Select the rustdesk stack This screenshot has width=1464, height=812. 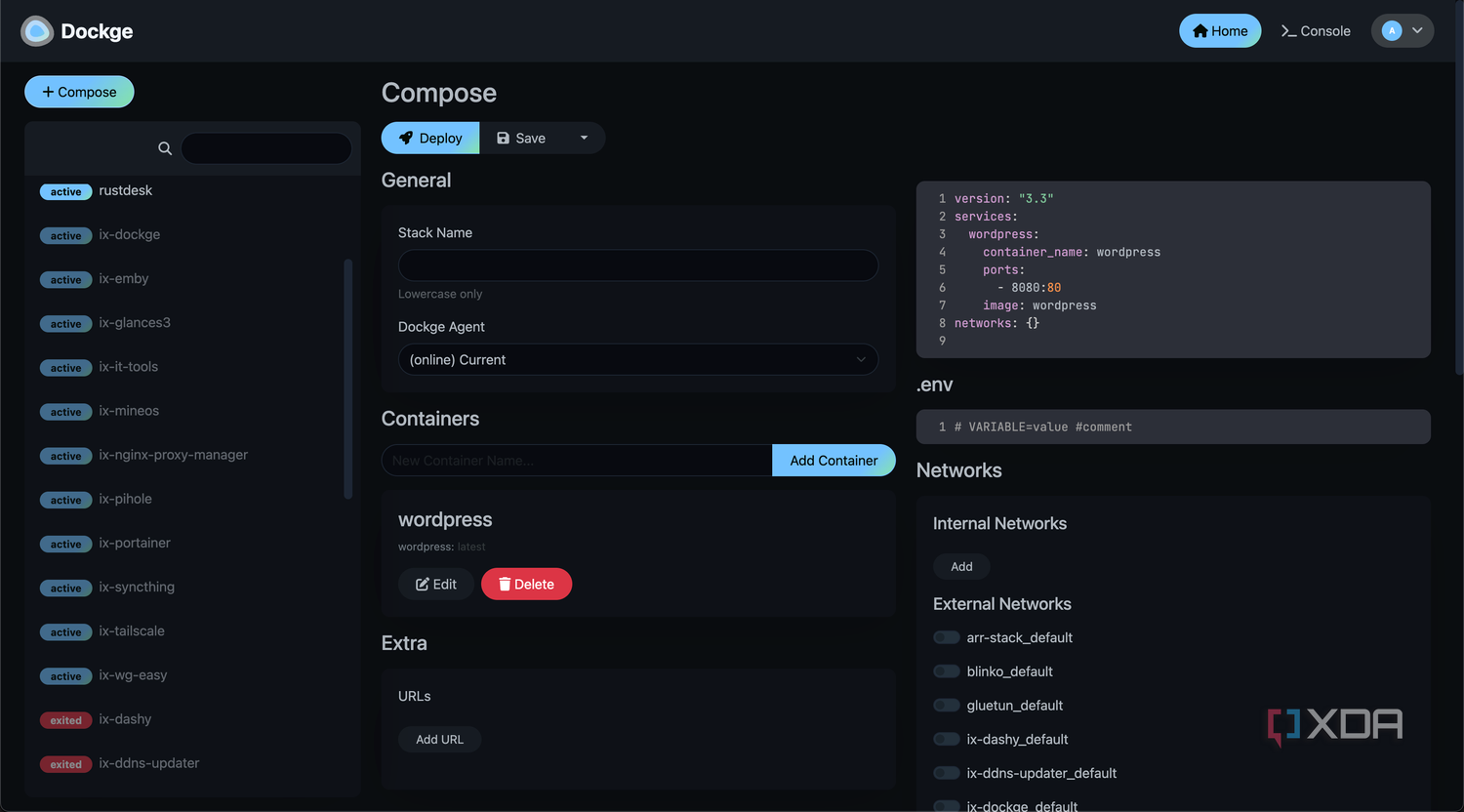pyautogui.click(x=185, y=190)
